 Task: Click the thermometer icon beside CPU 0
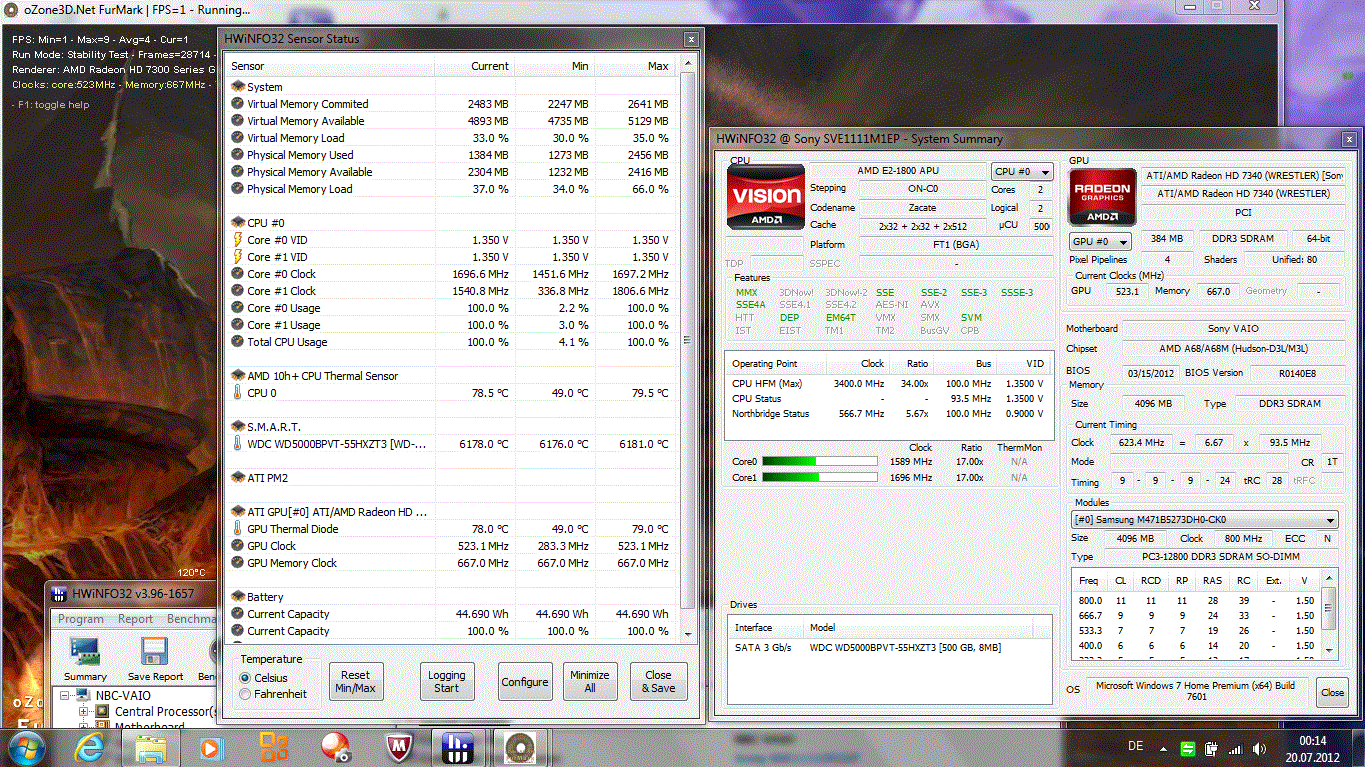pyautogui.click(x=237, y=393)
